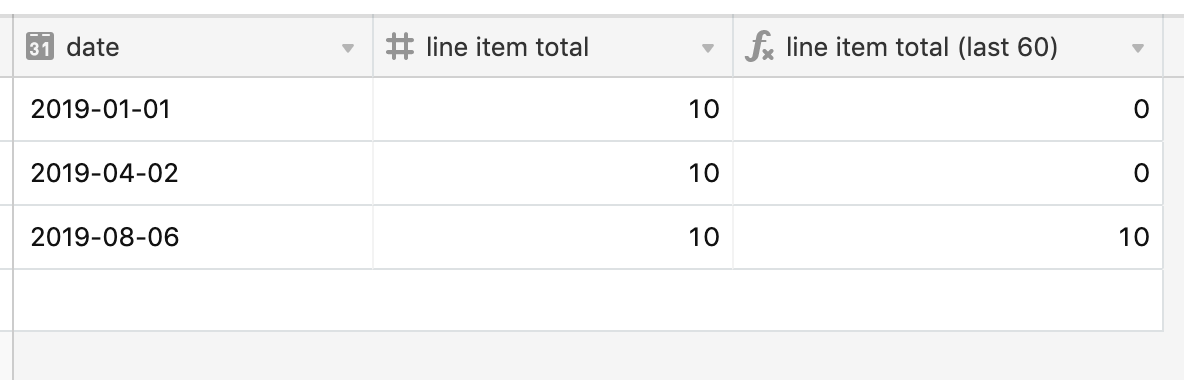Select last 60 formula cell showing 10
Image resolution: width=1184 pixels, height=380 pixels.
(x=948, y=237)
